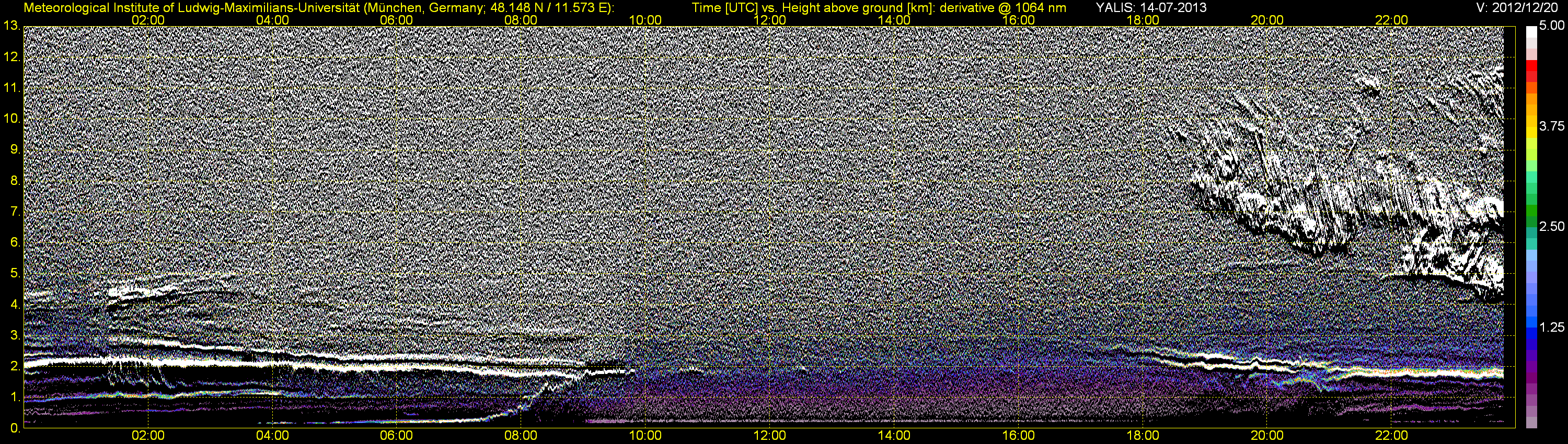Click the height axis label '4.'
The width and height of the screenshot is (1568, 444).
pos(15,304)
